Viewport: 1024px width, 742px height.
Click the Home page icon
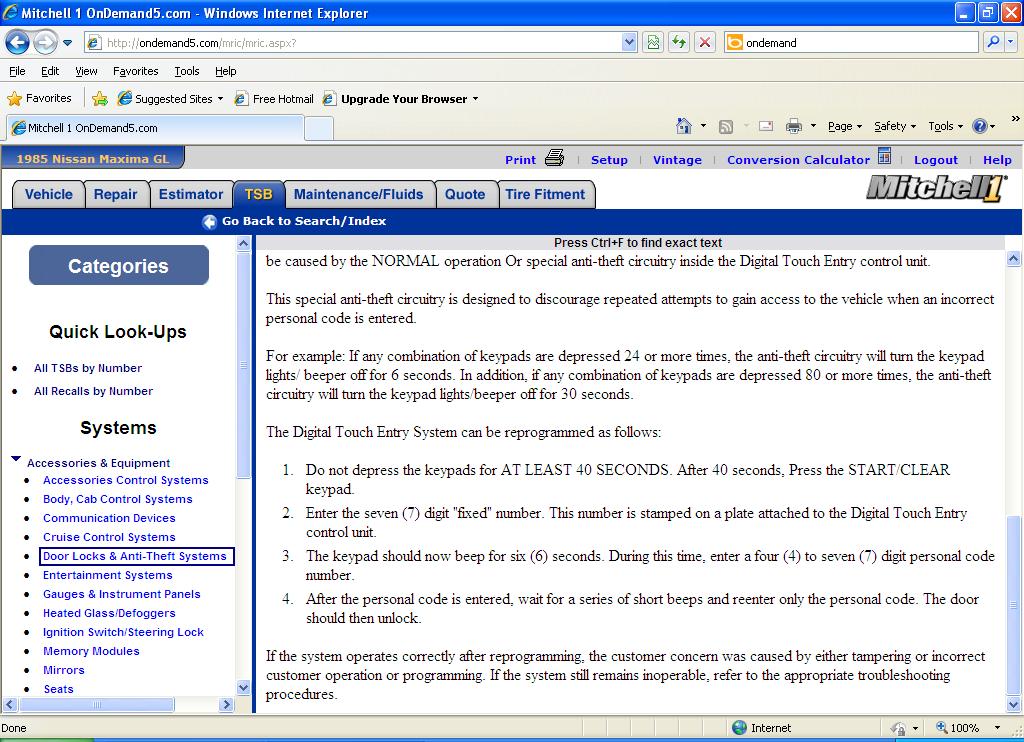pos(684,126)
